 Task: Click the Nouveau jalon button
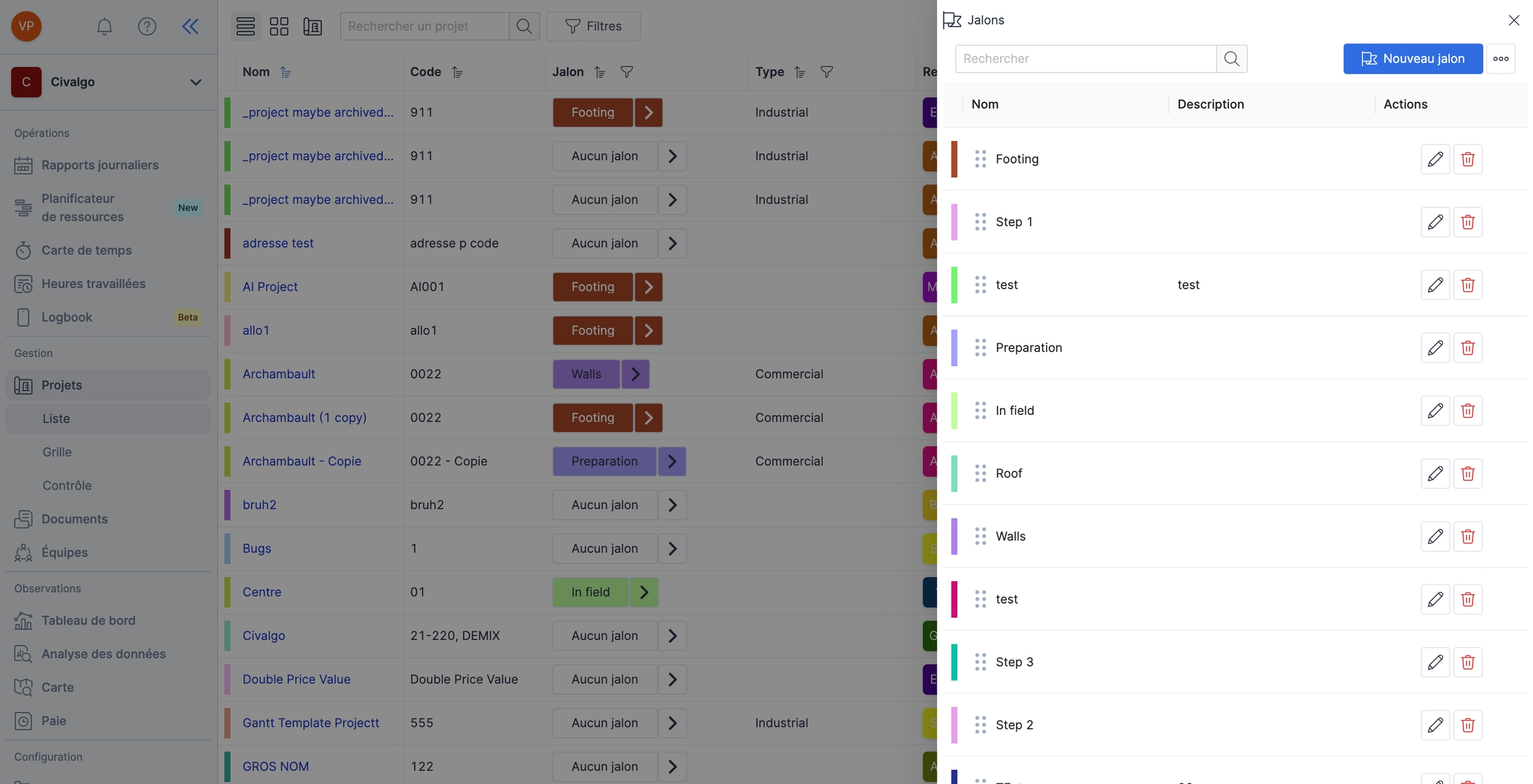point(1413,59)
